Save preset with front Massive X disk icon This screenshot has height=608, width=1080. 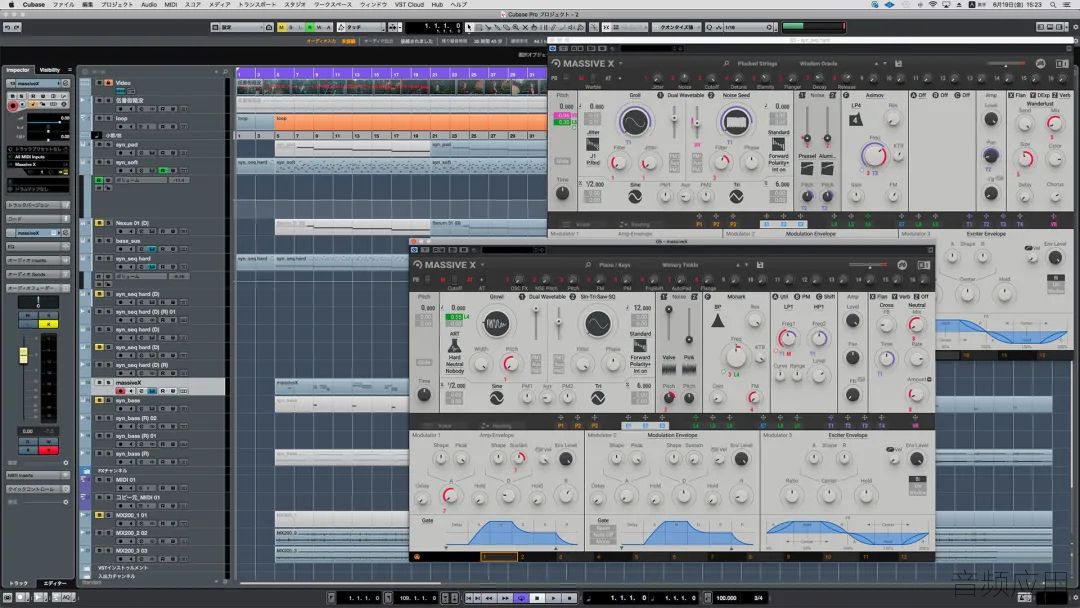760,265
